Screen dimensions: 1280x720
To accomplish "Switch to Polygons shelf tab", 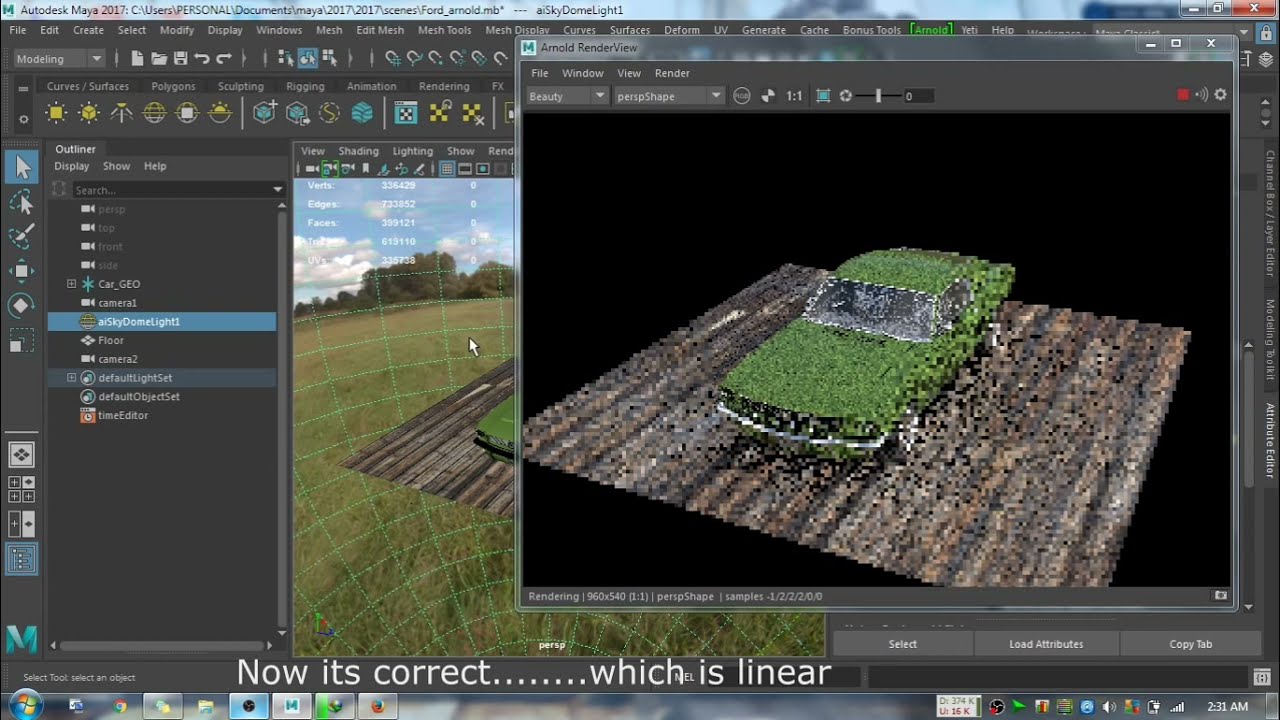I will [173, 86].
